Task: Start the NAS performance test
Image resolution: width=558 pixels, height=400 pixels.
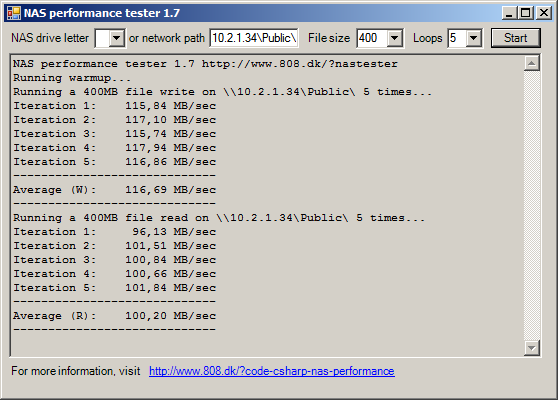Action: point(515,38)
